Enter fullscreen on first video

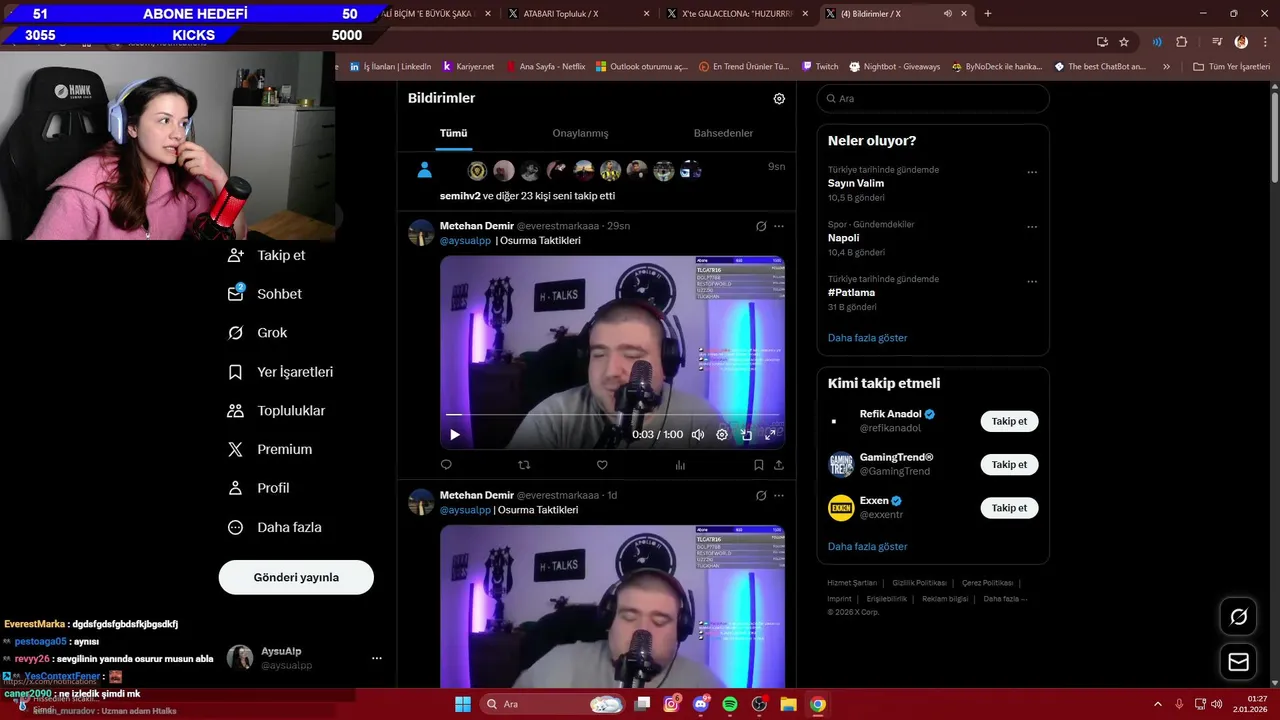[x=770, y=435]
